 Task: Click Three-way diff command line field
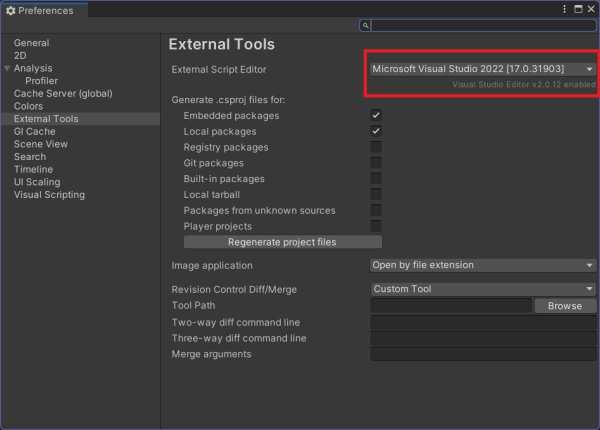(483, 338)
